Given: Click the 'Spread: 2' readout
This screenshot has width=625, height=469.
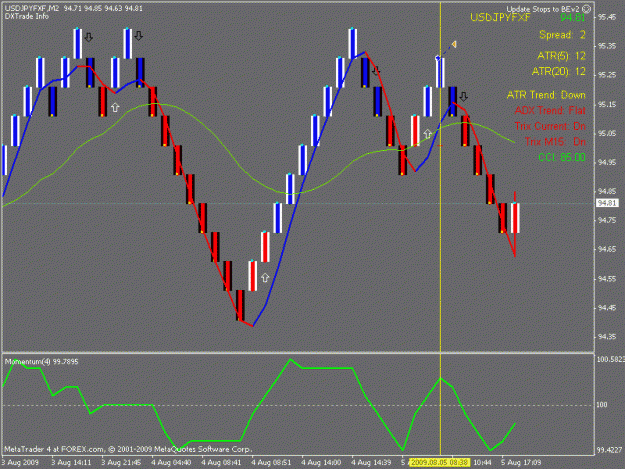Looking at the screenshot, I should 562,35.
